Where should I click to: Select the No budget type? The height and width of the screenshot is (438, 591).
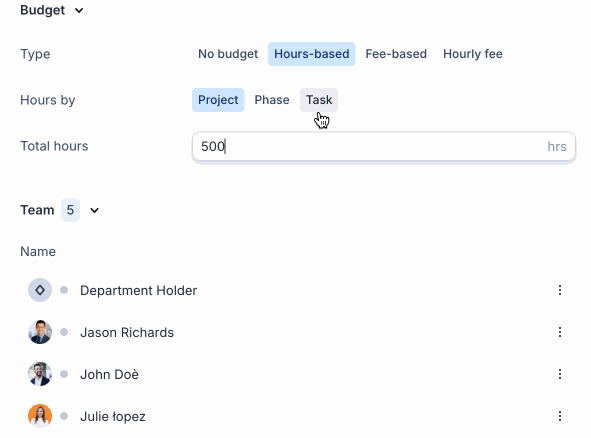[228, 54]
